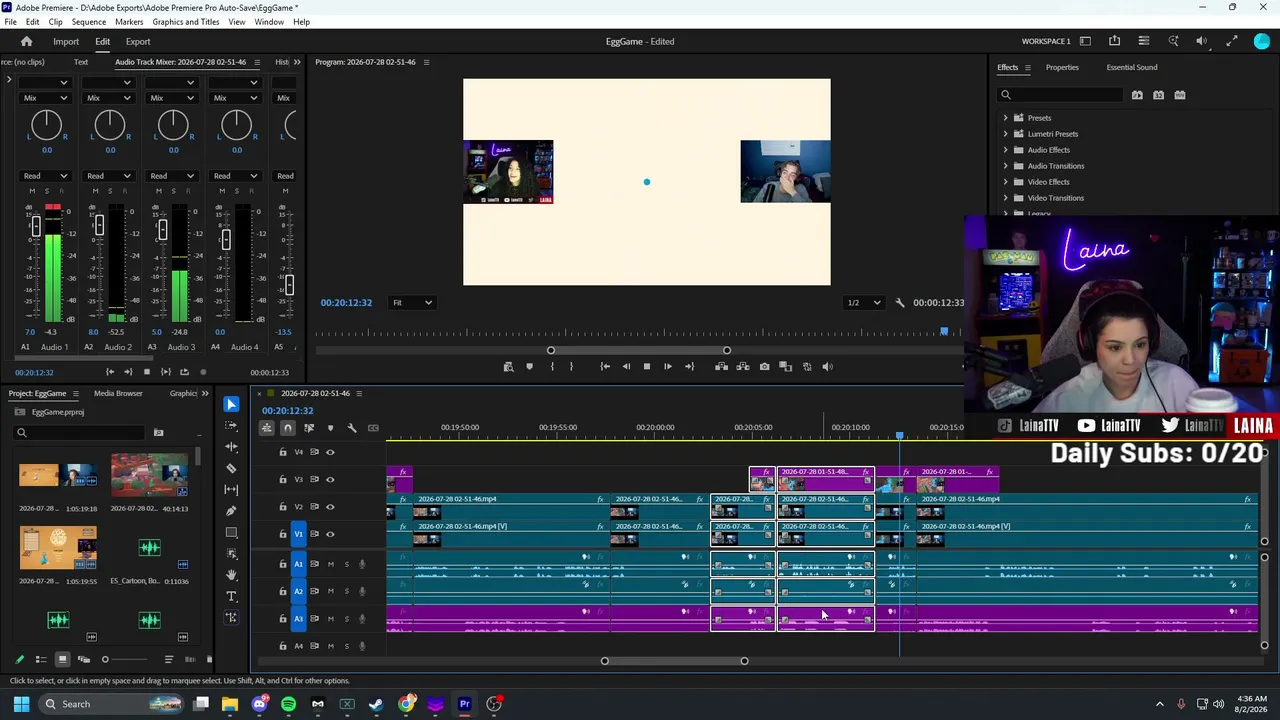Choose the Rectangle tool
The width and height of the screenshot is (1280, 720).
pyautogui.click(x=231, y=532)
